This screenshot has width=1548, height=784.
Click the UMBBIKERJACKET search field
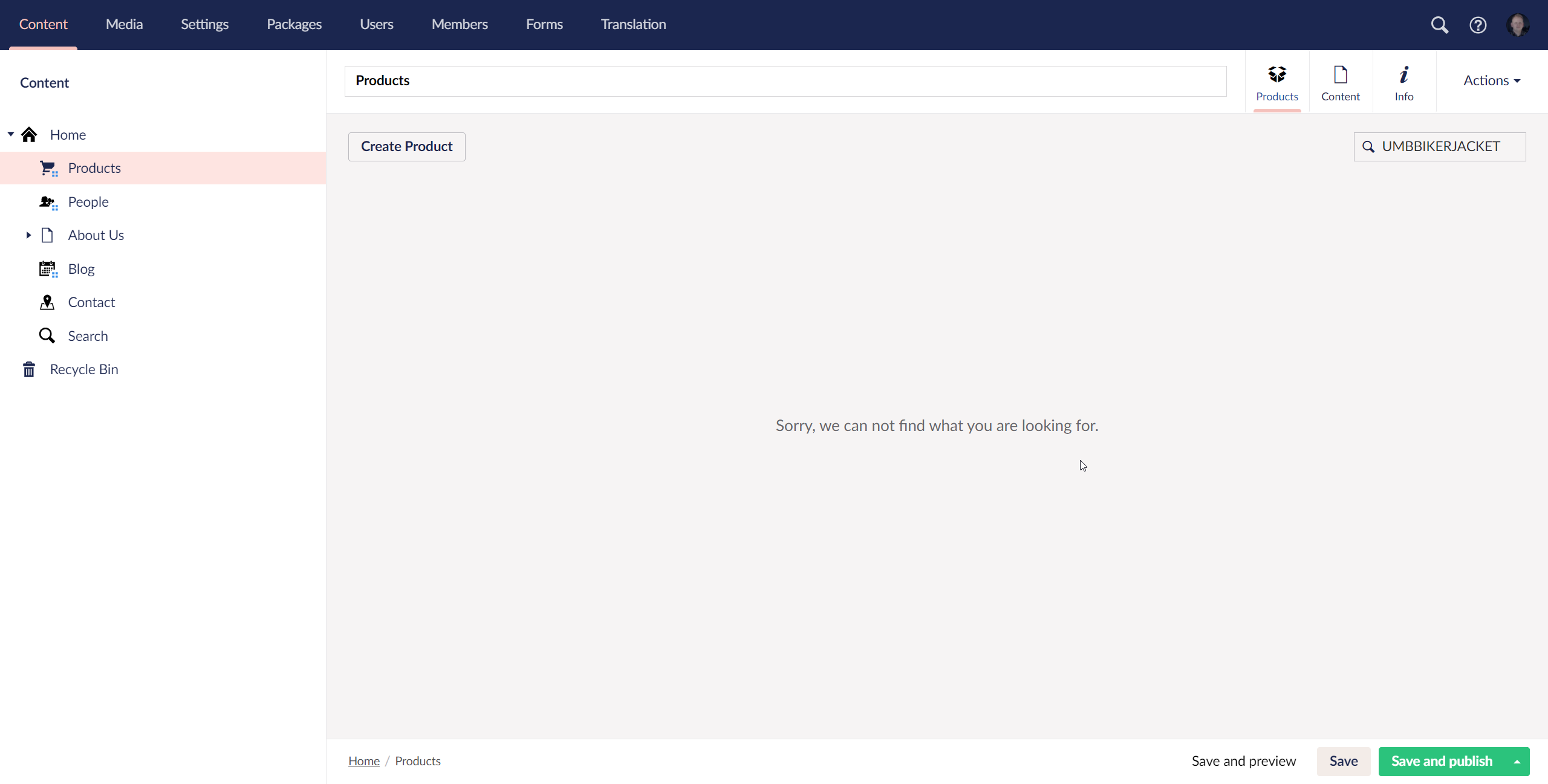tap(1441, 146)
